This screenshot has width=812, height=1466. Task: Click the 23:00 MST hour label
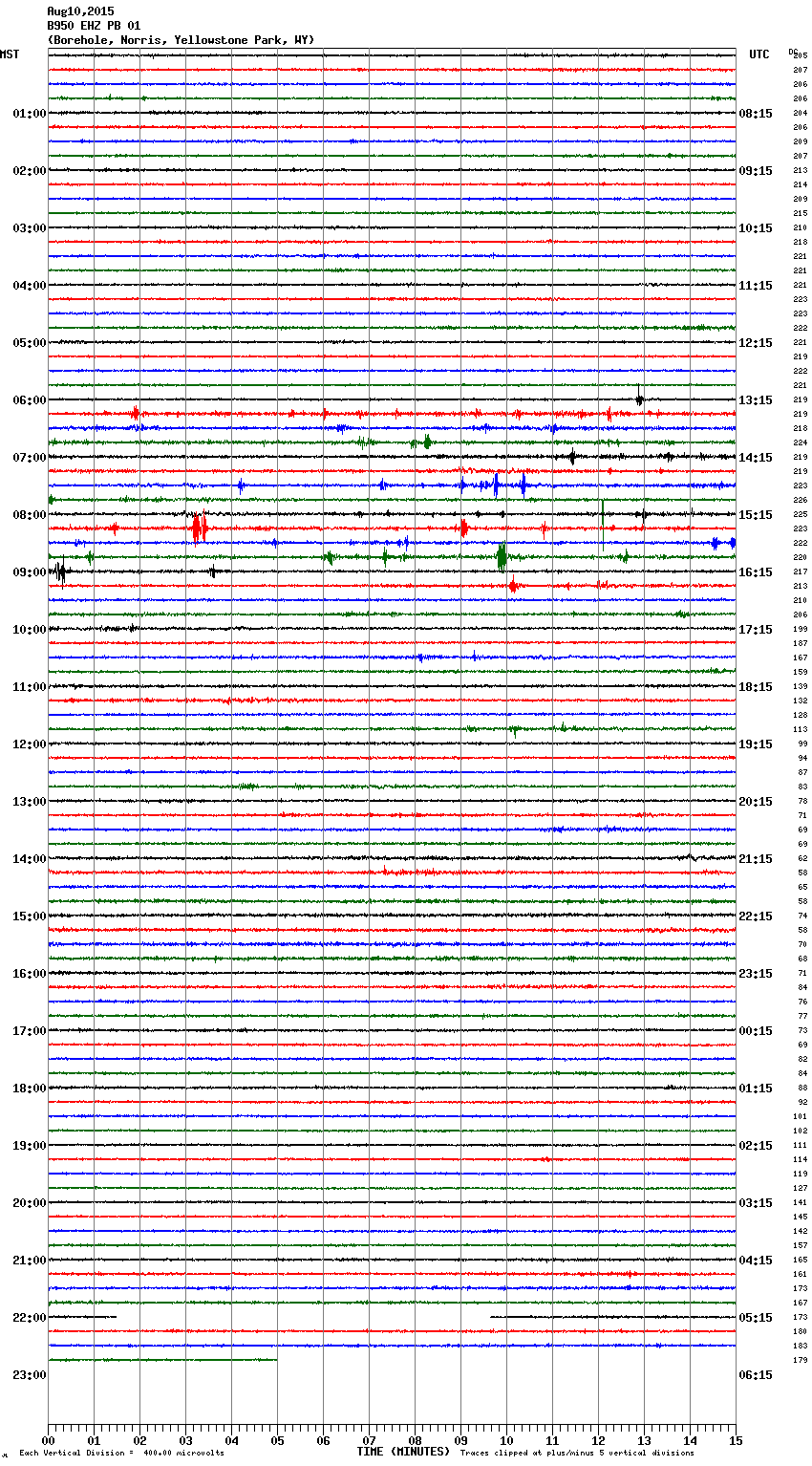29,1375
